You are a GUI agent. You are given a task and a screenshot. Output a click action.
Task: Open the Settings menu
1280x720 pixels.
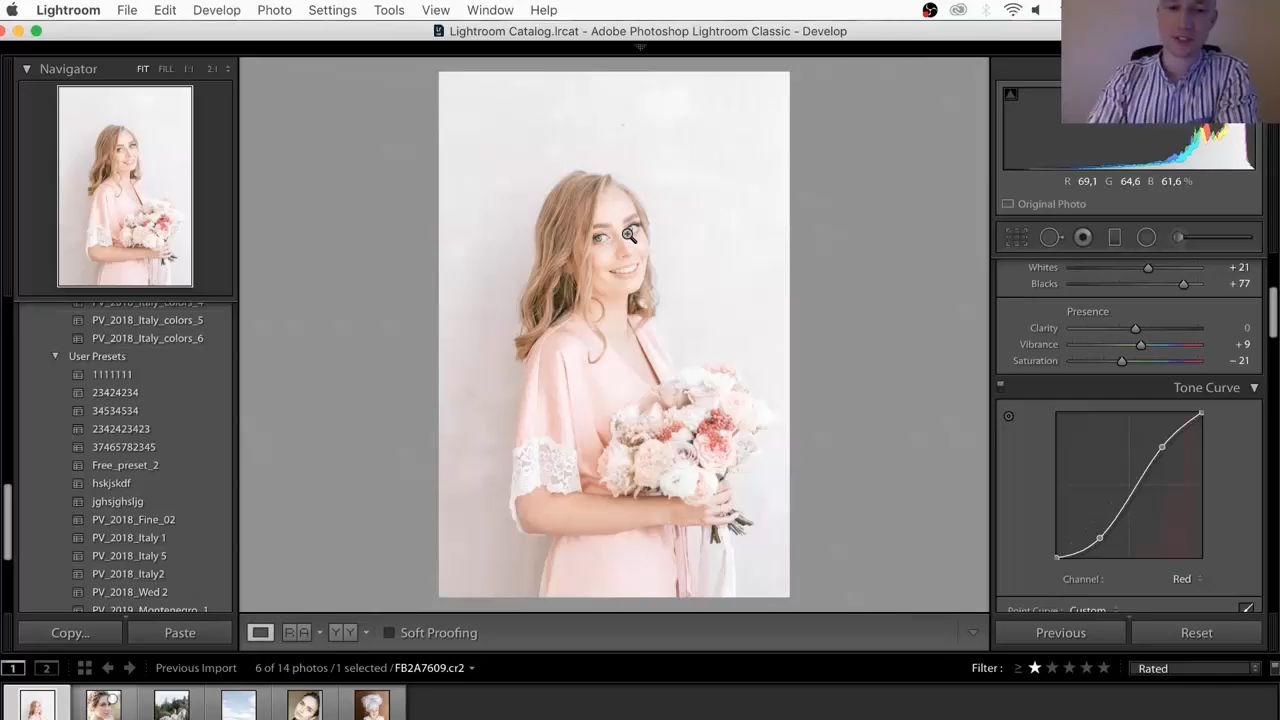(332, 10)
